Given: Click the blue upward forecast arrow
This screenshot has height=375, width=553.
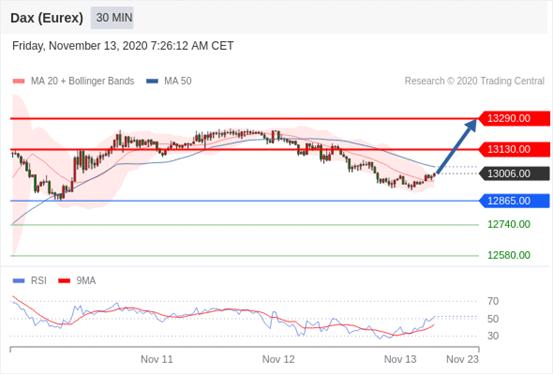Looking at the screenshot, I should coord(457,146).
